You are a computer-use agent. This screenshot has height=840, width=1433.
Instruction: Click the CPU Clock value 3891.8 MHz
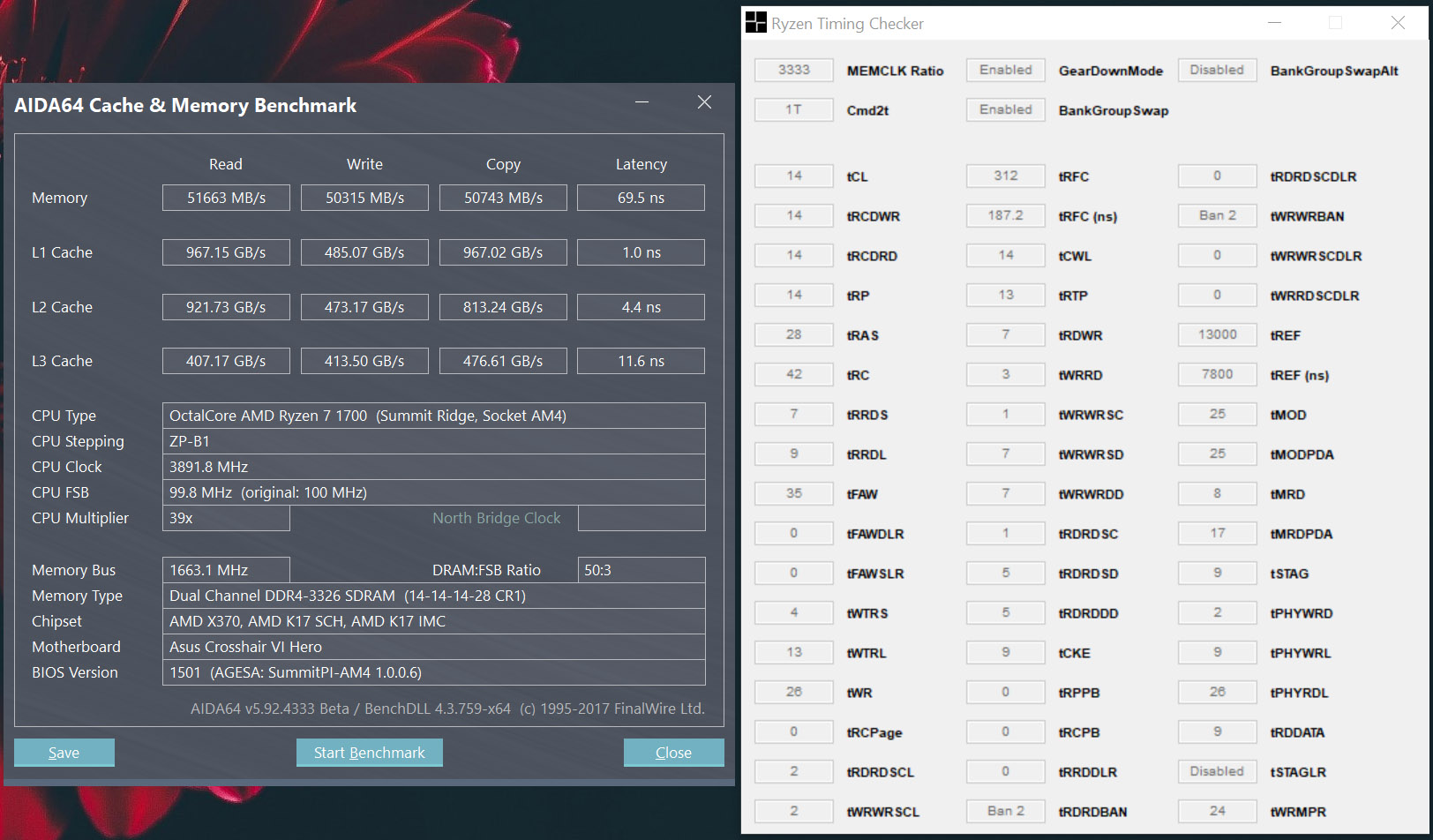[x=434, y=467]
